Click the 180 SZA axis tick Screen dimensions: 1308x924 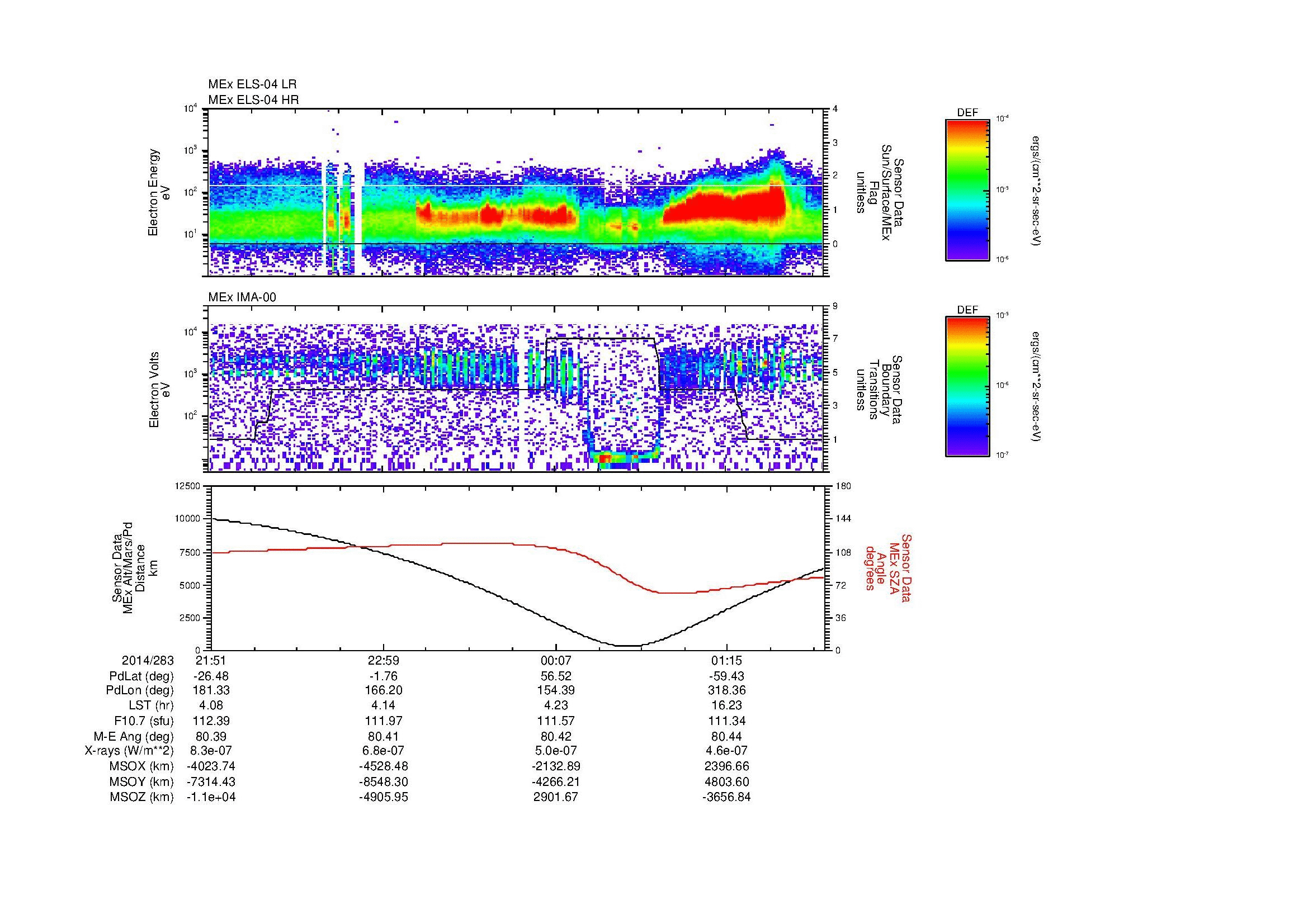coord(843,486)
